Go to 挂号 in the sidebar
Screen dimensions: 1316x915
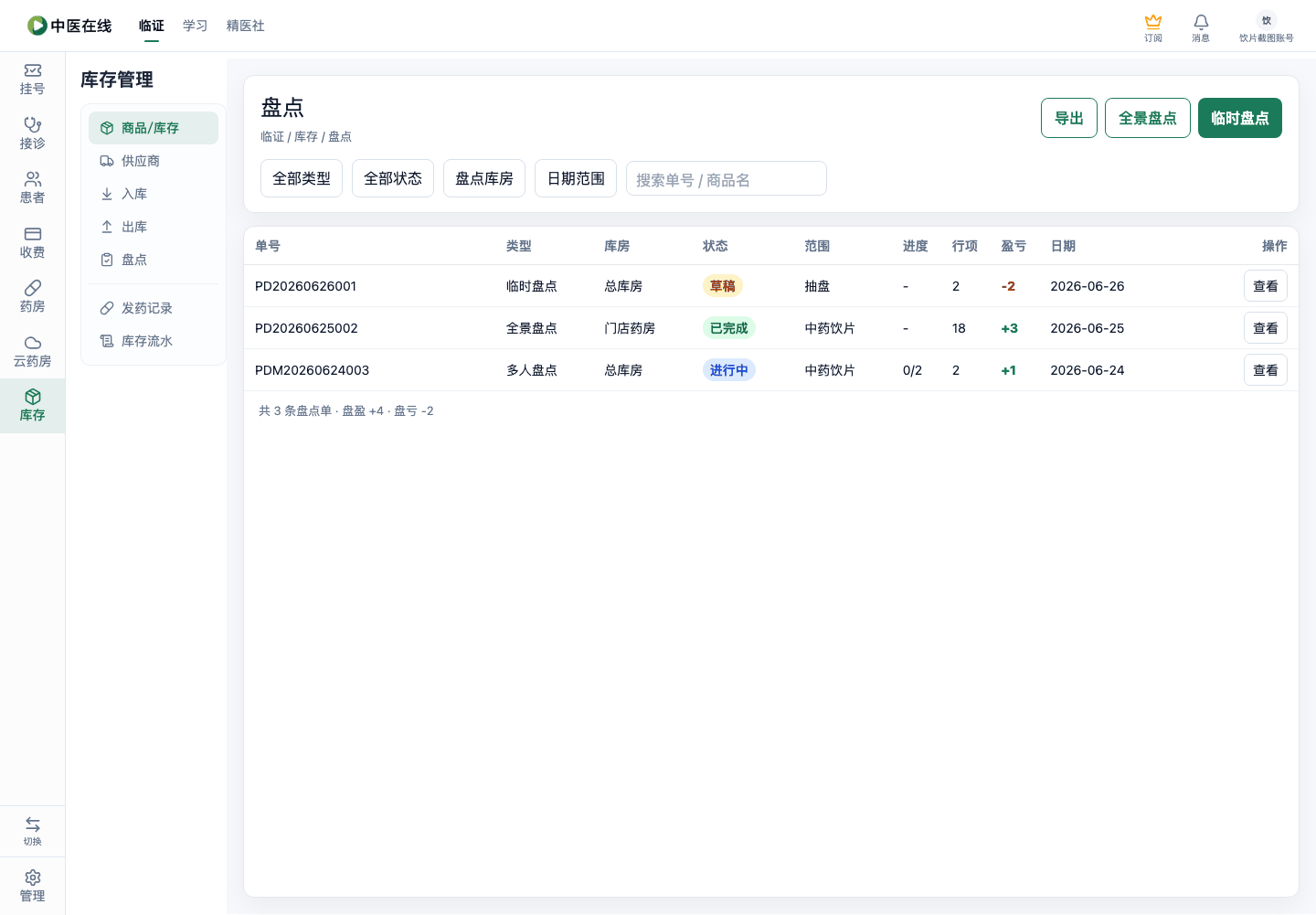(x=33, y=80)
